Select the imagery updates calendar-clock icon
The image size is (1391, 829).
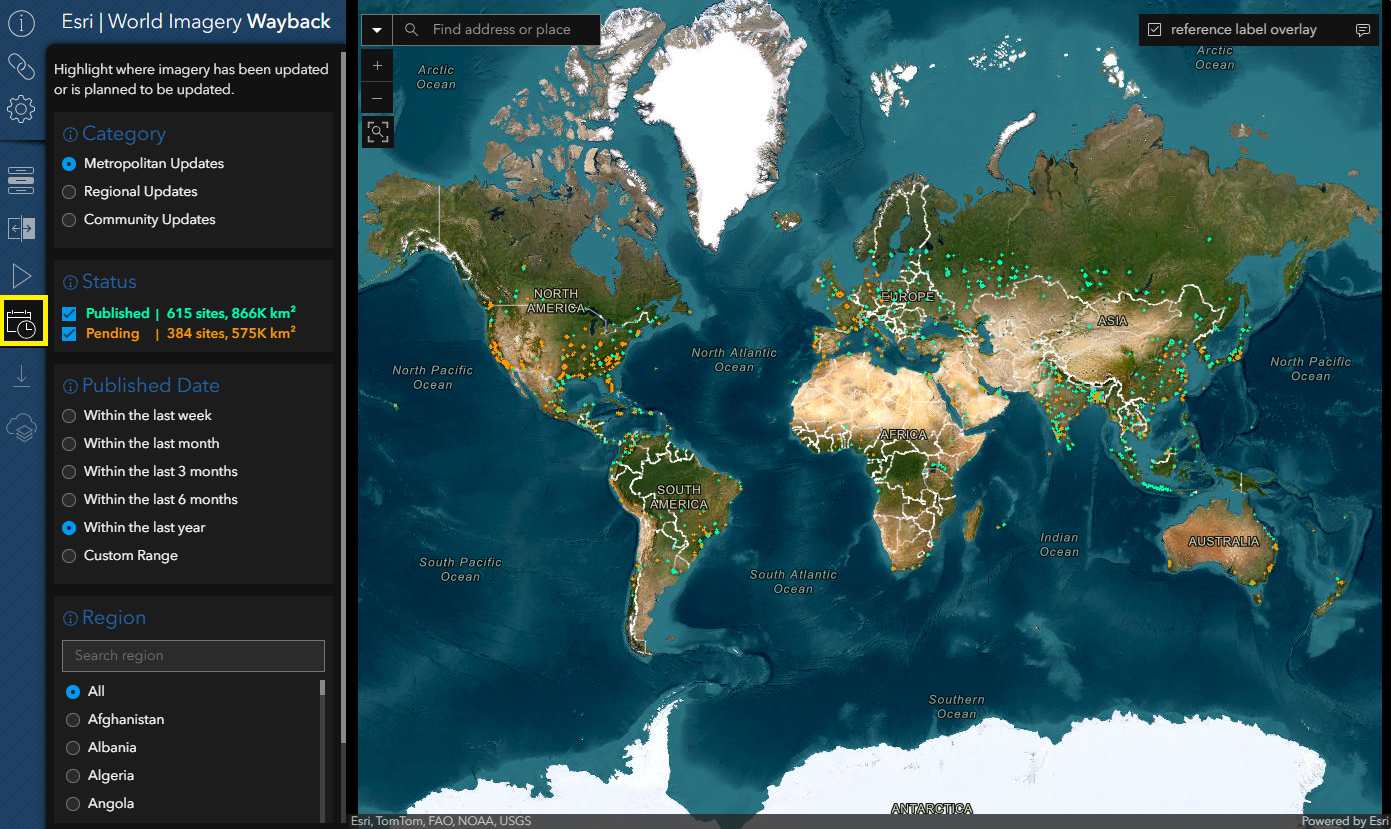[21, 323]
